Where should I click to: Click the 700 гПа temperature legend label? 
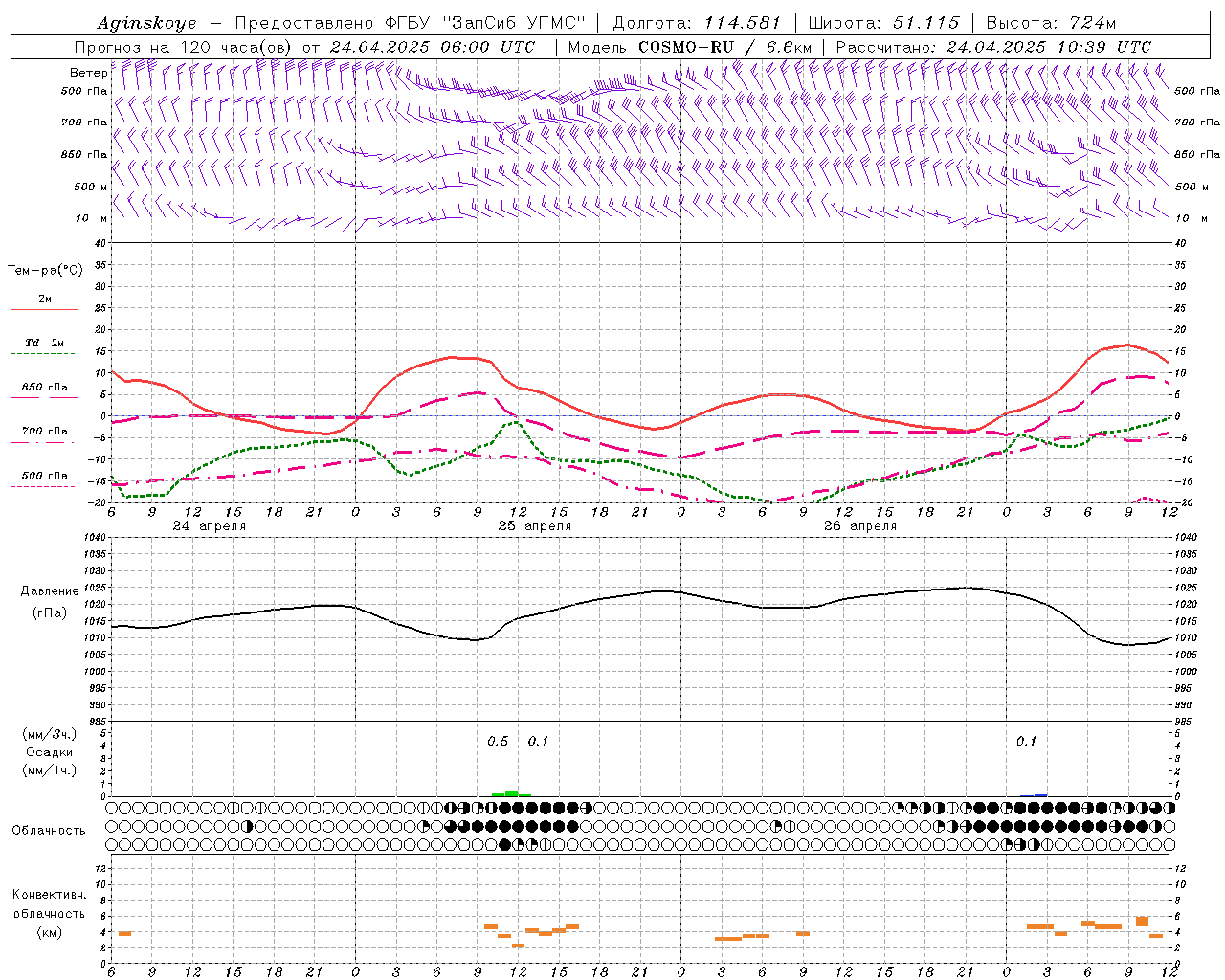45,431
